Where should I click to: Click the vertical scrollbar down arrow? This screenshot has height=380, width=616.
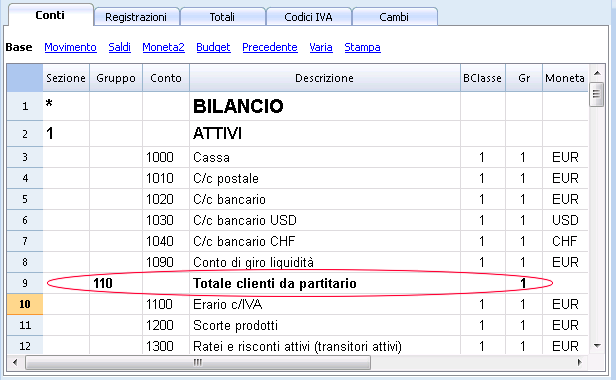[x=597, y=346]
